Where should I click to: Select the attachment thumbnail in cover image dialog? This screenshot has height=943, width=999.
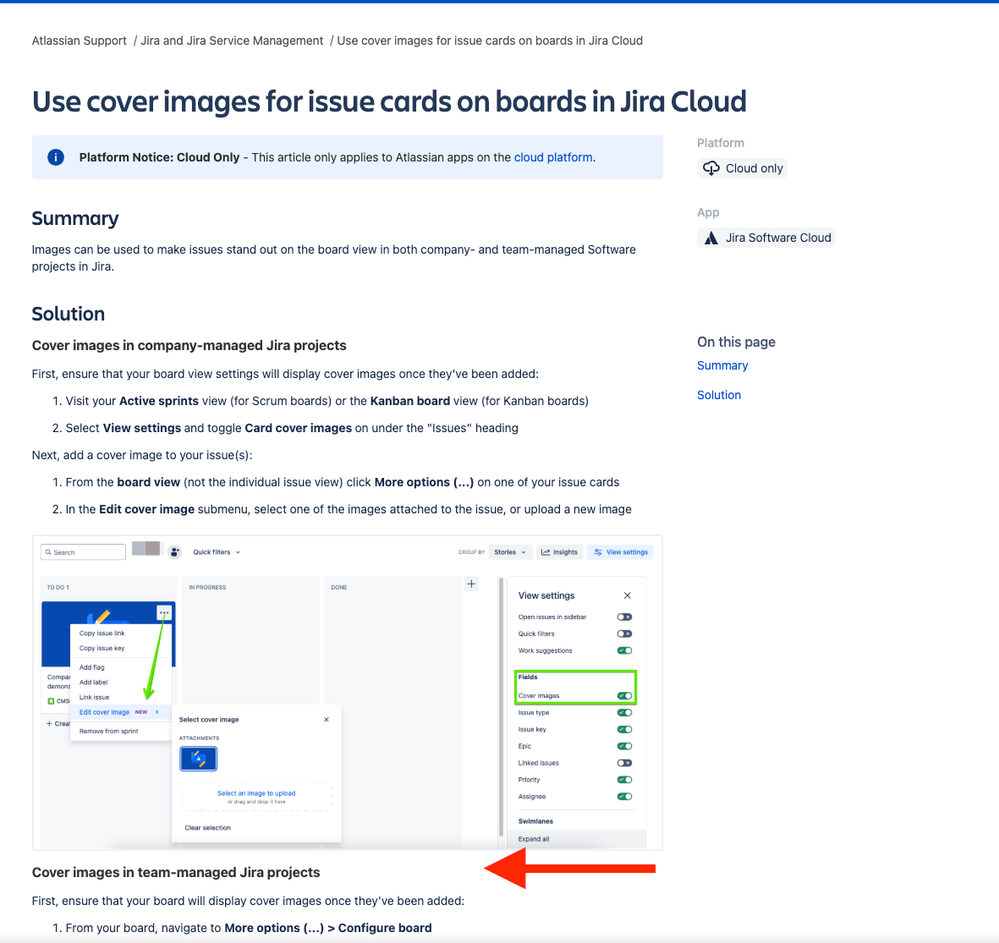tap(198, 759)
